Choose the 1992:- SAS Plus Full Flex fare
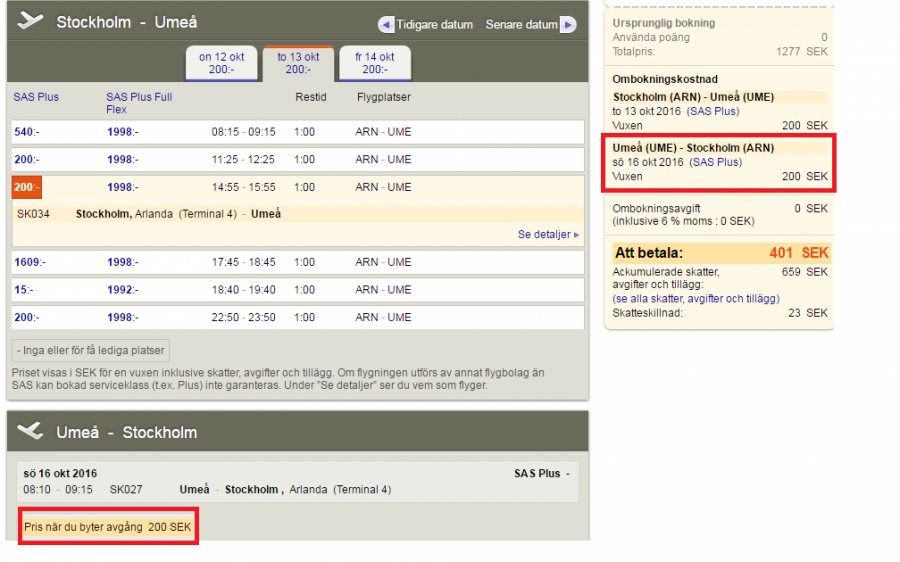900x562 pixels. 124,290
